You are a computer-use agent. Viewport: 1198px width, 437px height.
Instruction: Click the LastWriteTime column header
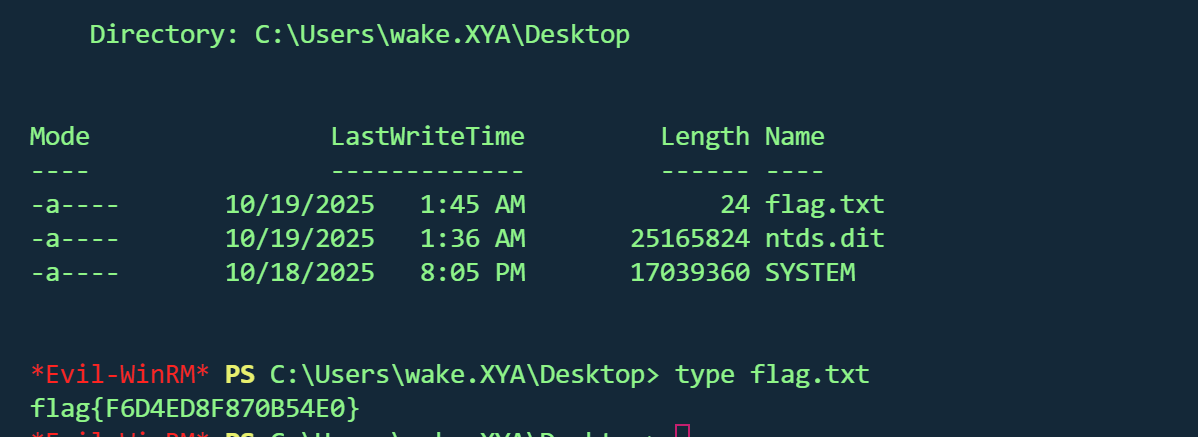tap(427, 137)
